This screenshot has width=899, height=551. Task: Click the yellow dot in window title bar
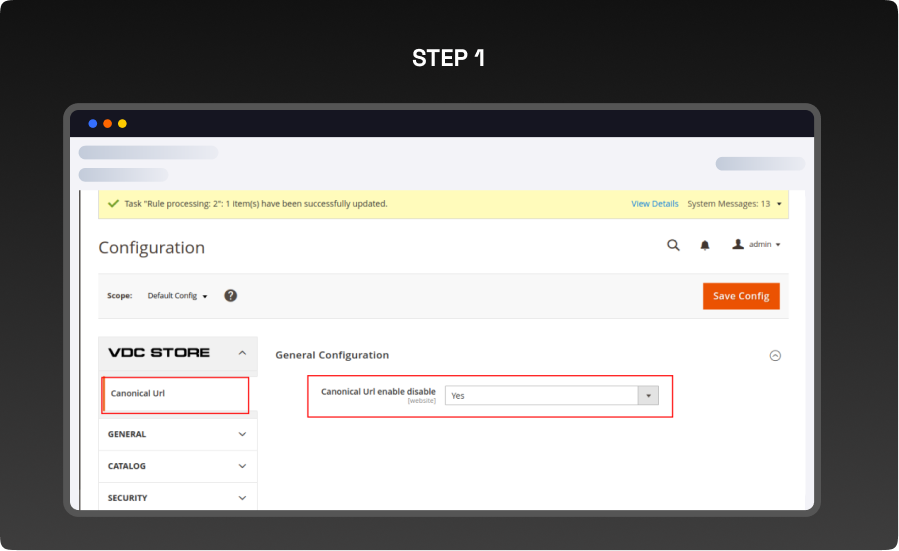point(122,124)
